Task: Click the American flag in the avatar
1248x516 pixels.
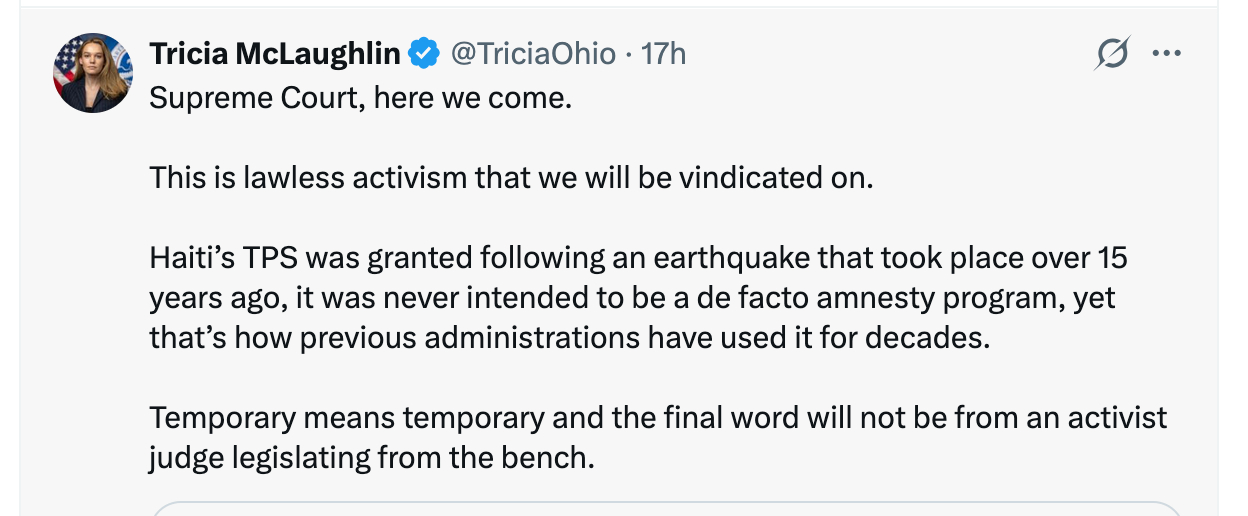Action: click(67, 60)
